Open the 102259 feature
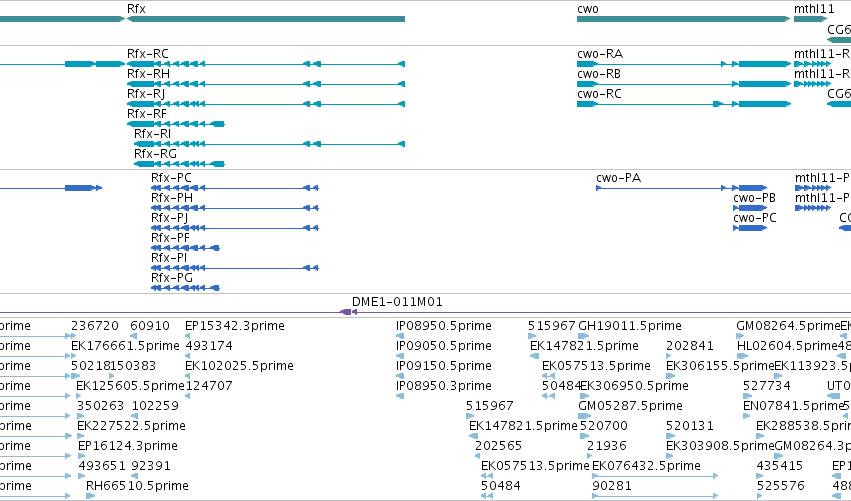851x501 pixels. point(155,406)
